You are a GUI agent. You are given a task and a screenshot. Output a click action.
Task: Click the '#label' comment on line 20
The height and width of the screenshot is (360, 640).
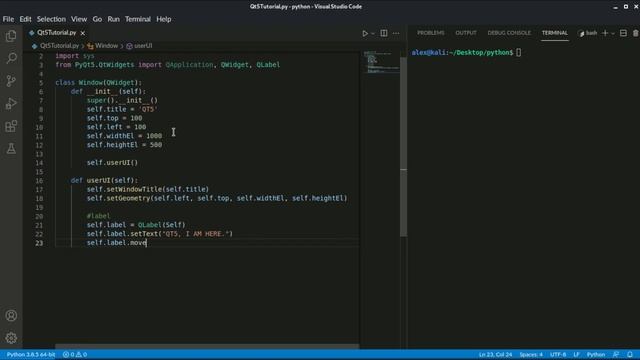coord(98,216)
